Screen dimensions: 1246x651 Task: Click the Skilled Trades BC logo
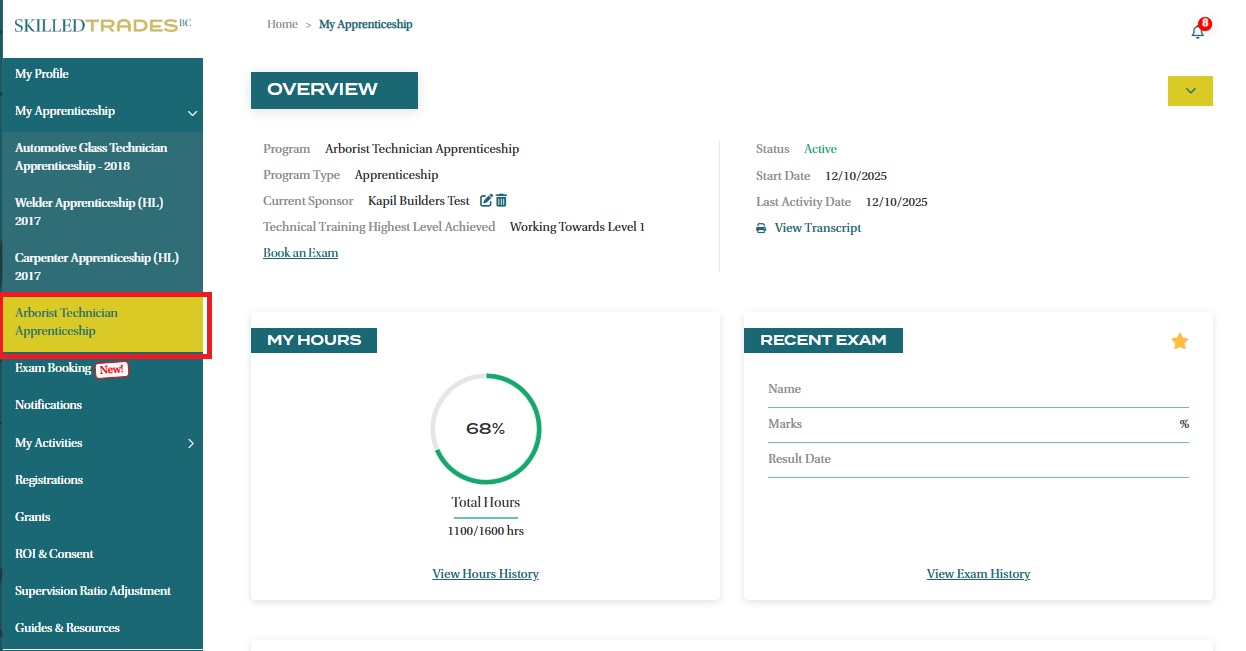point(102,25)
